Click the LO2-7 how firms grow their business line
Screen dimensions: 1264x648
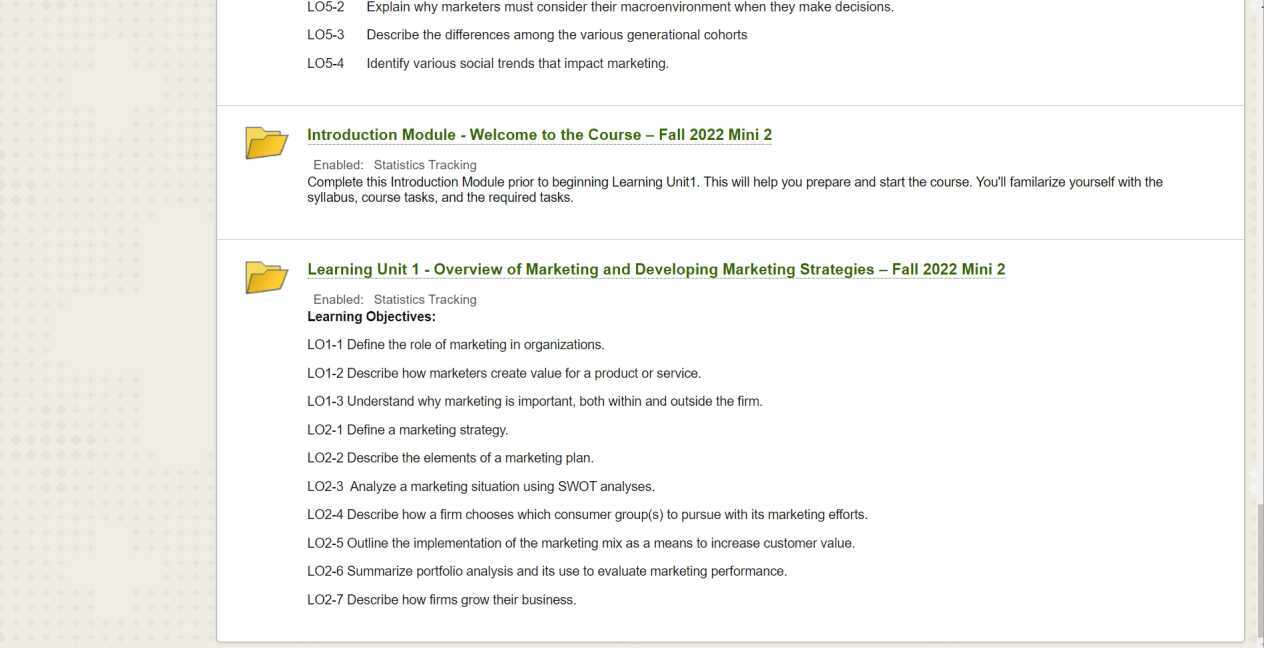coord(441,600)
